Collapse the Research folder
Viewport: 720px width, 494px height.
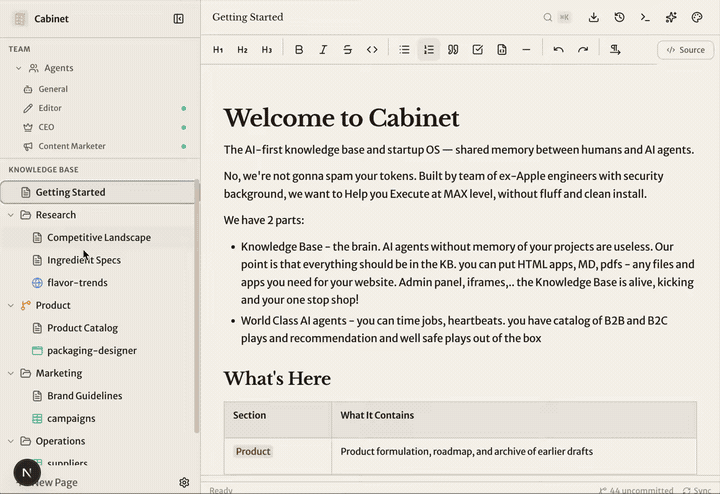11,215
